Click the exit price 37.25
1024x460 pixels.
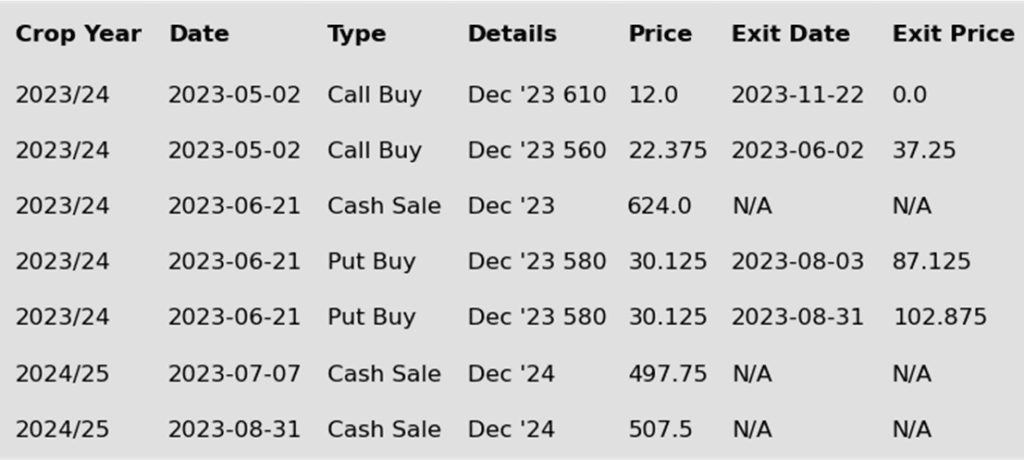click(924, 150)
